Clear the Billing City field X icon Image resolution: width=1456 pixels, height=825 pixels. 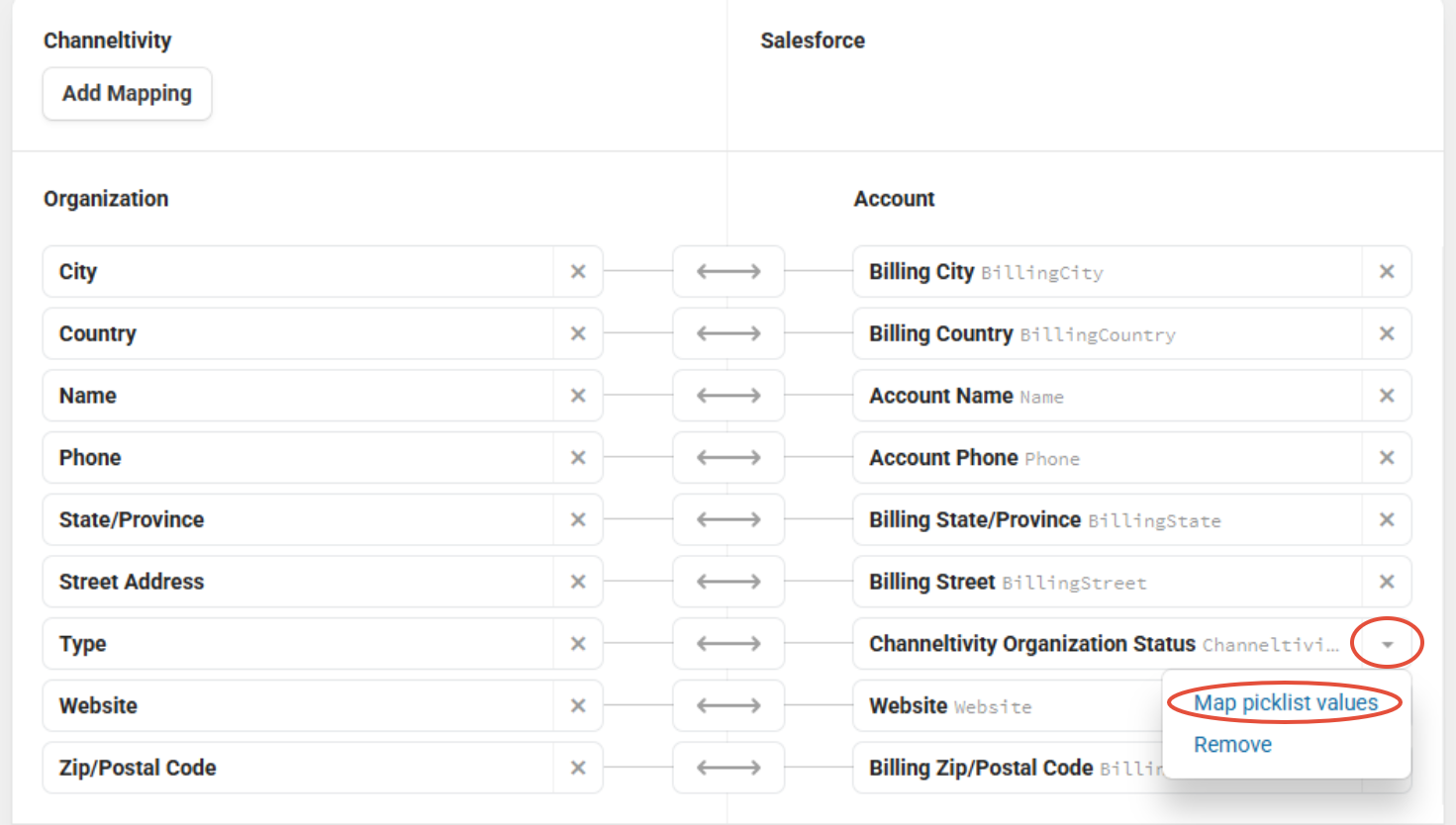1387,271
